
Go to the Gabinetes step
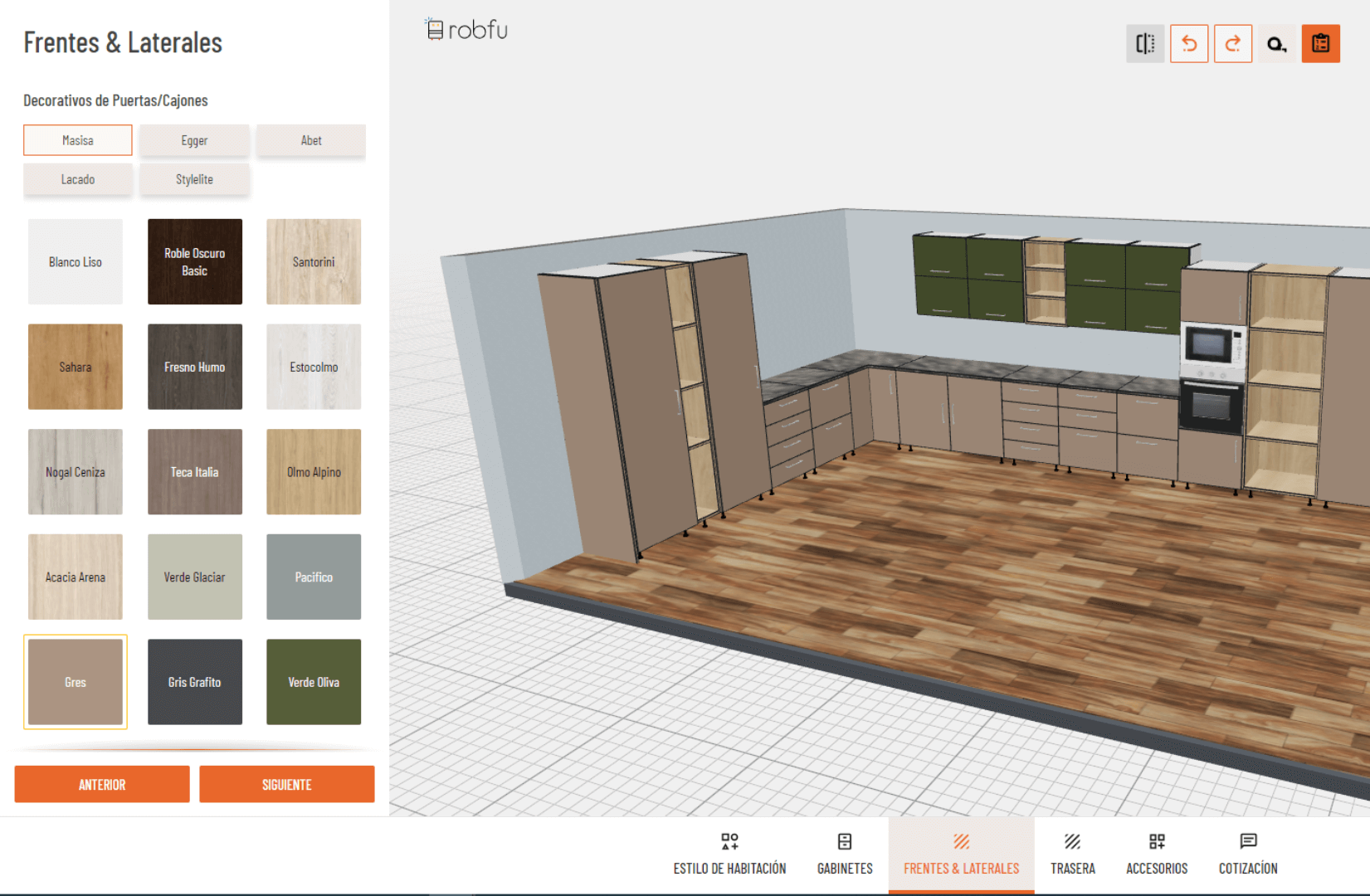coord(845,855)
